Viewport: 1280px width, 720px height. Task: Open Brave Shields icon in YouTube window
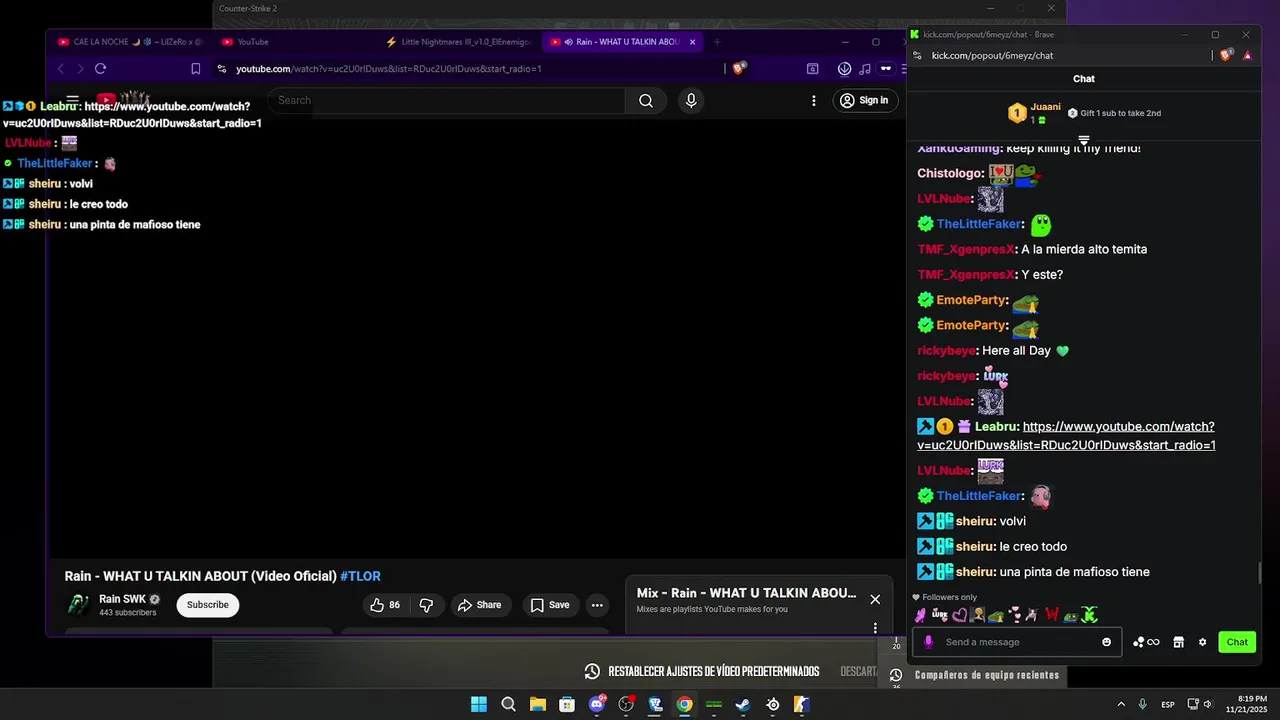pyautogui.click(x=739, y=69)
